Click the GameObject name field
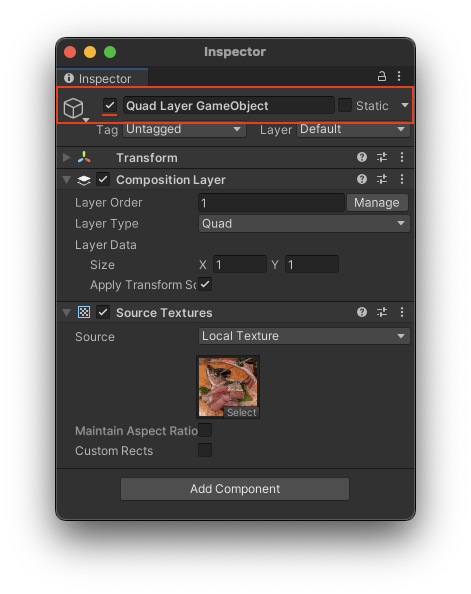 click(228, 105)
